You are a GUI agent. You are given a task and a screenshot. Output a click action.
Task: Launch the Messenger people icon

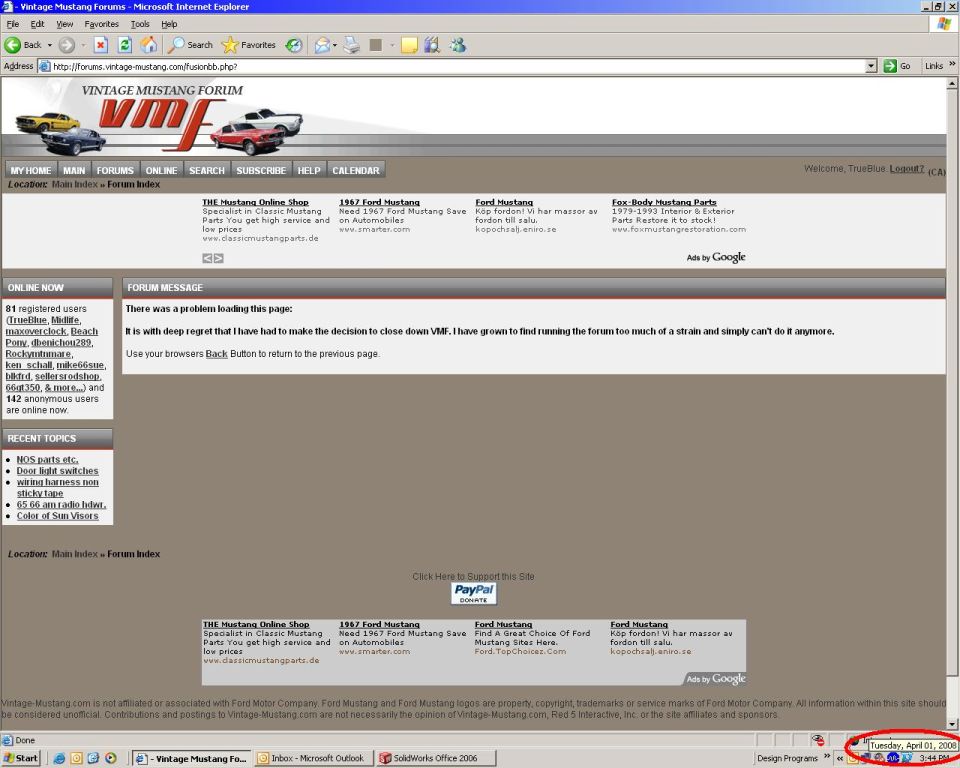point(457,45)
